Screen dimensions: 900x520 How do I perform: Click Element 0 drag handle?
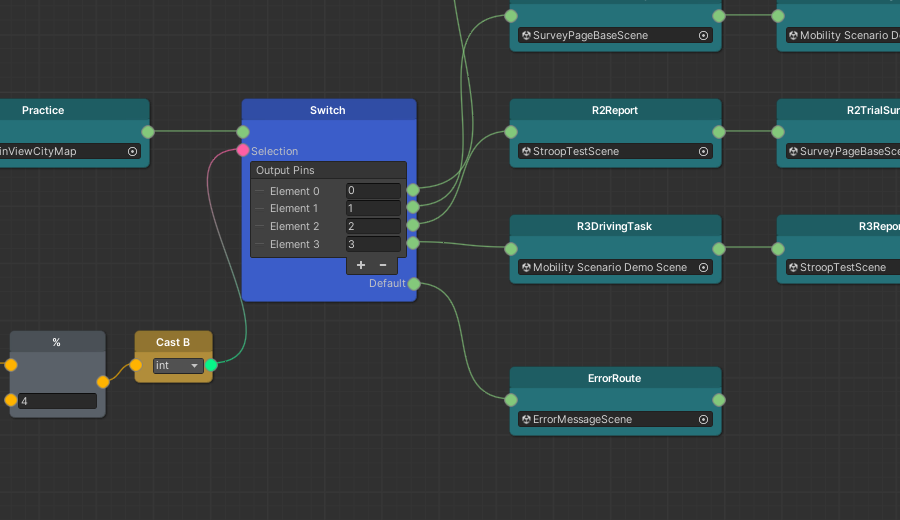tap(259, 191)
